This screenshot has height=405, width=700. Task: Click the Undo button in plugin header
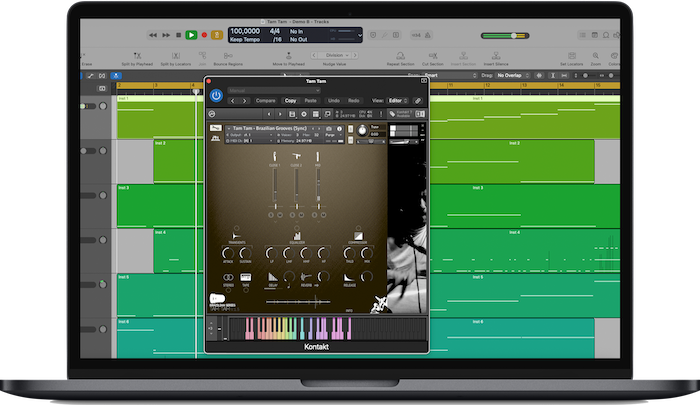[333, 100]
